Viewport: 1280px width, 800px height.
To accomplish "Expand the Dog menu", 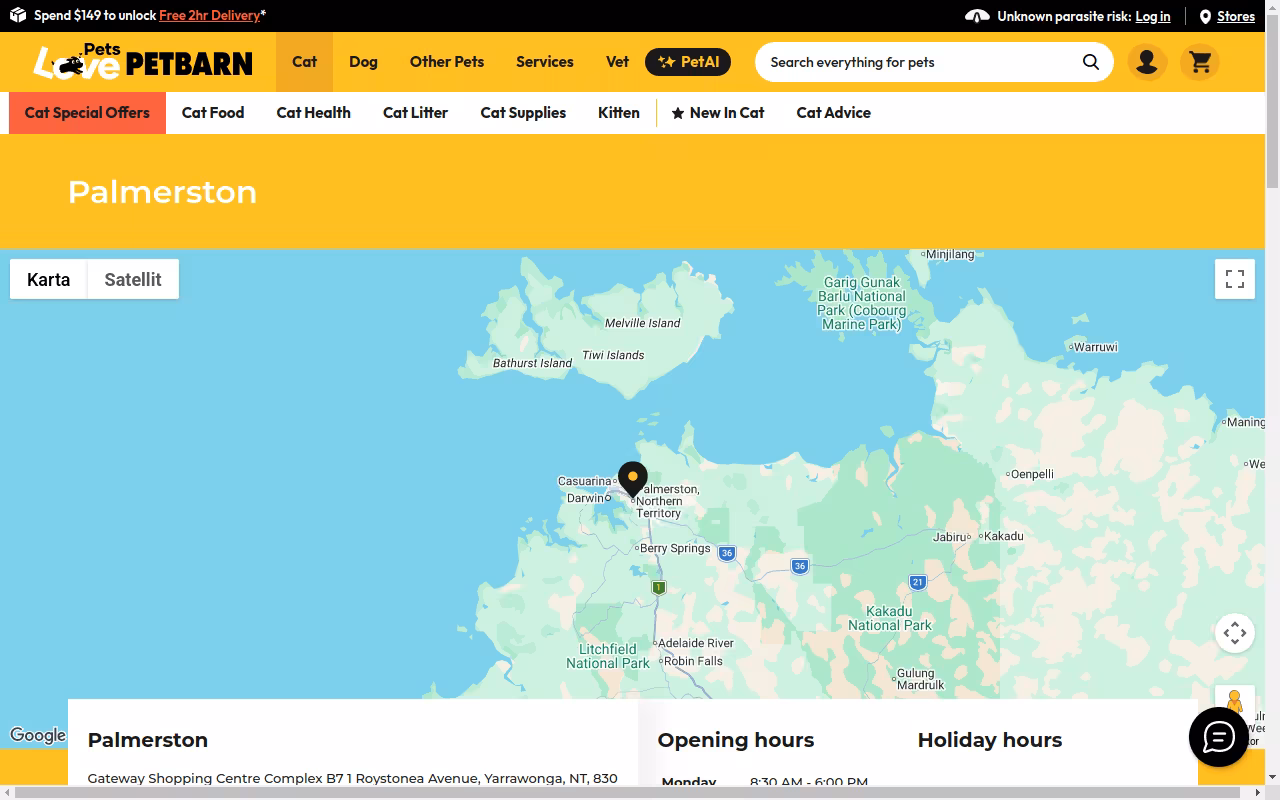I will pyautogui.click(x=363, y=62).
